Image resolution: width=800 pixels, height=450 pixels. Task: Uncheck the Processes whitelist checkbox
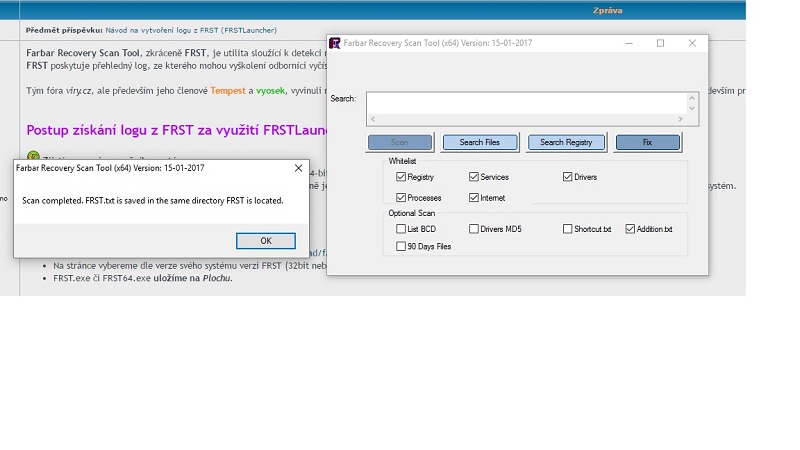click(x=401, y=197)
